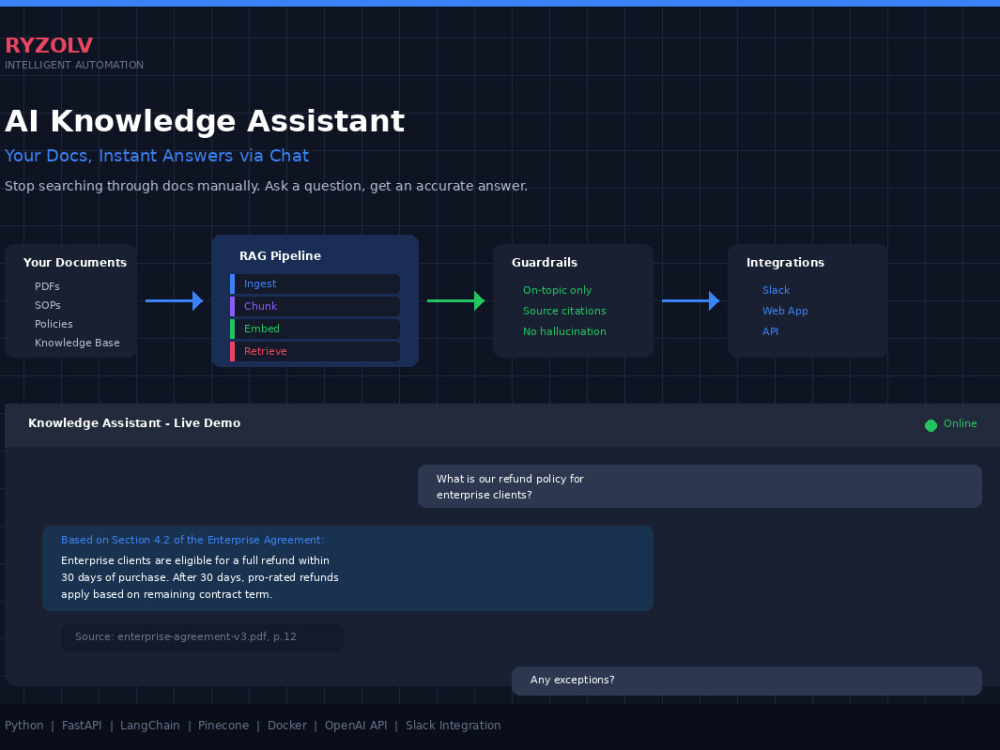
Task: Click Slack Integration in the footer
Action: pyautogui.click(x=453, y=725)
